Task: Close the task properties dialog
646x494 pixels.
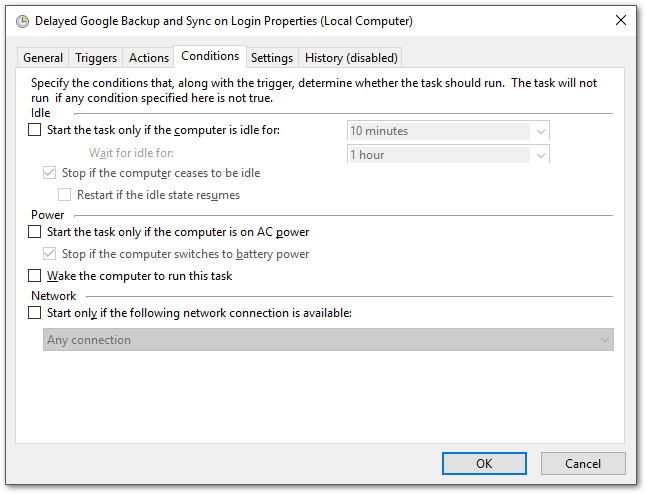Action: coord(620,20)
